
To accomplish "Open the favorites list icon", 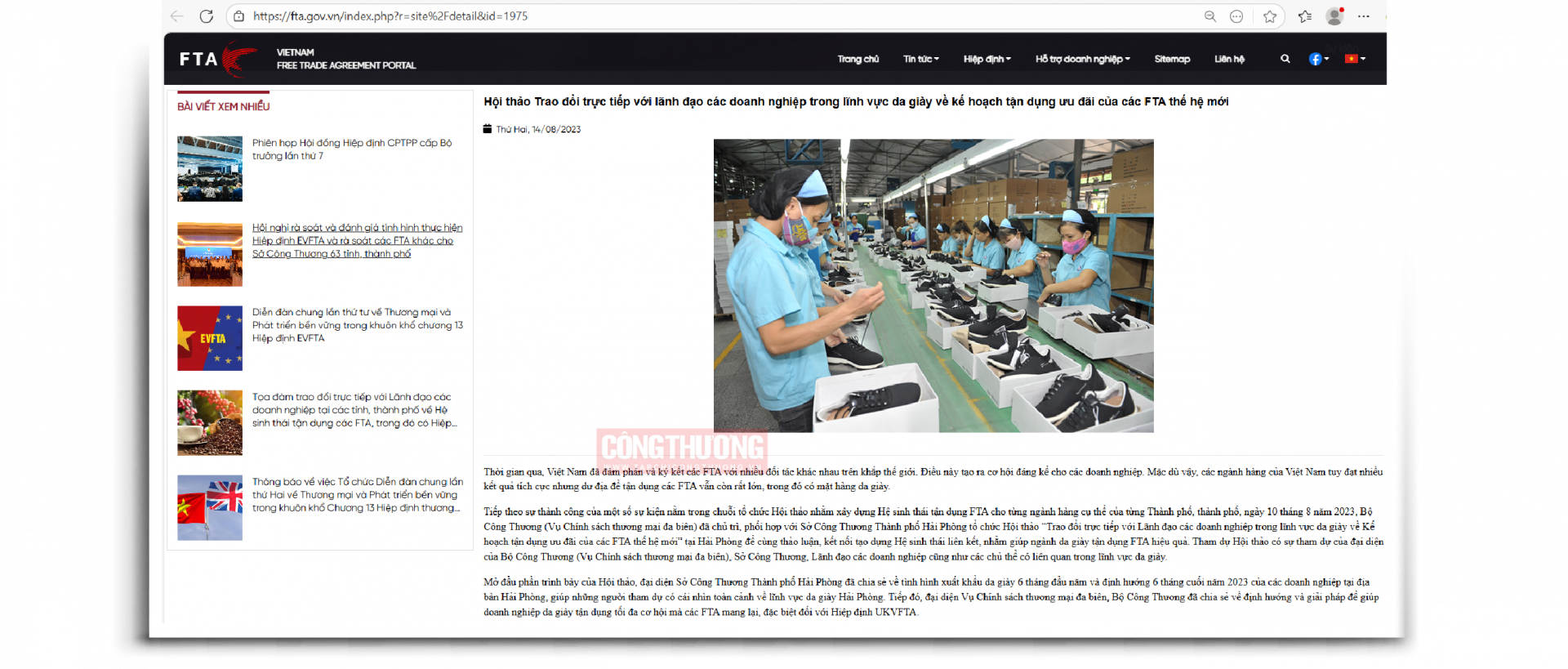I will tap(1305, 16).
